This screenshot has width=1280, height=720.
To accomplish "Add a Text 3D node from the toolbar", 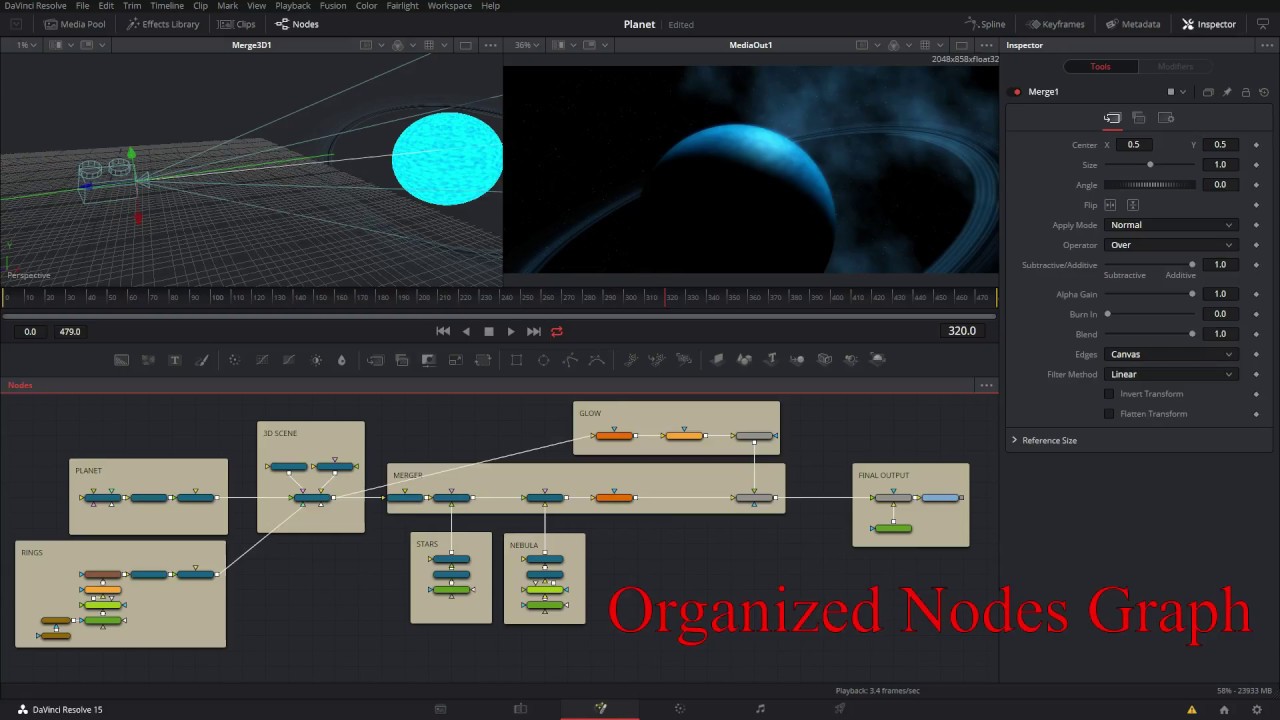I will [x=771, y=360].
